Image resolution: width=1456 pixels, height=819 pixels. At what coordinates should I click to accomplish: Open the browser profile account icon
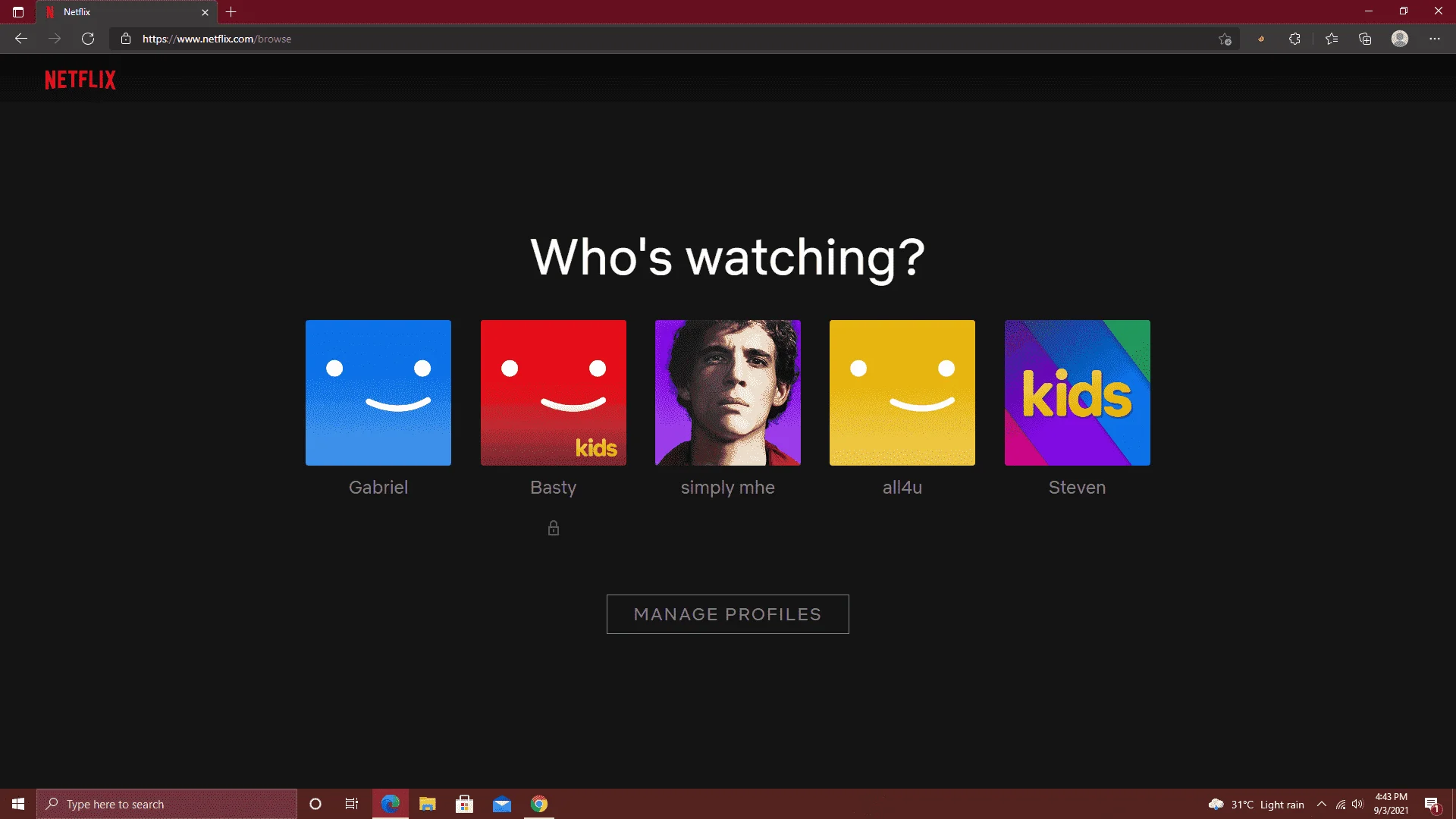click(x=1400, y=39)
